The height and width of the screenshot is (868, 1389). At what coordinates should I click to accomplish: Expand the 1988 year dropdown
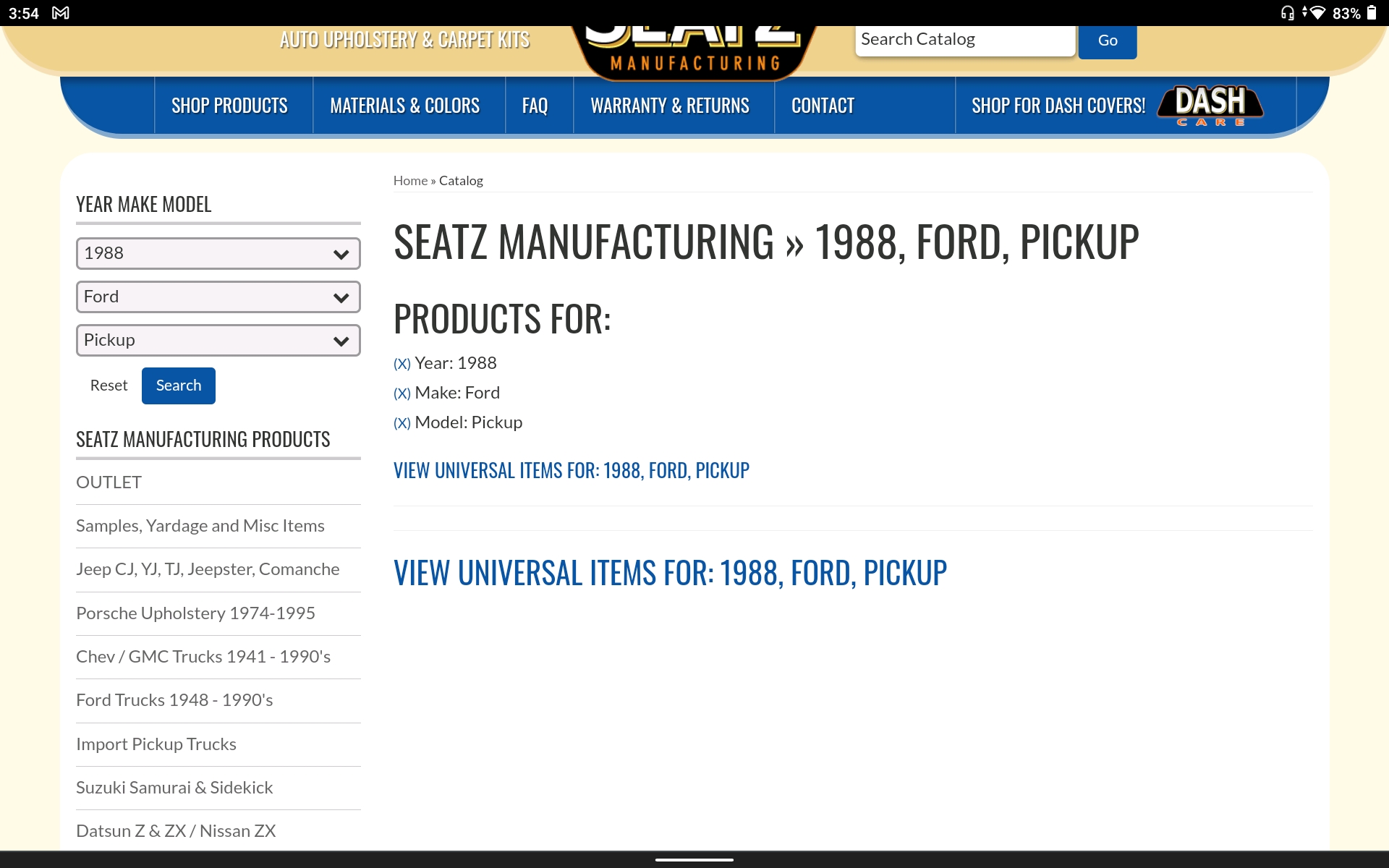pyautogui.click(x=218, y=254)
